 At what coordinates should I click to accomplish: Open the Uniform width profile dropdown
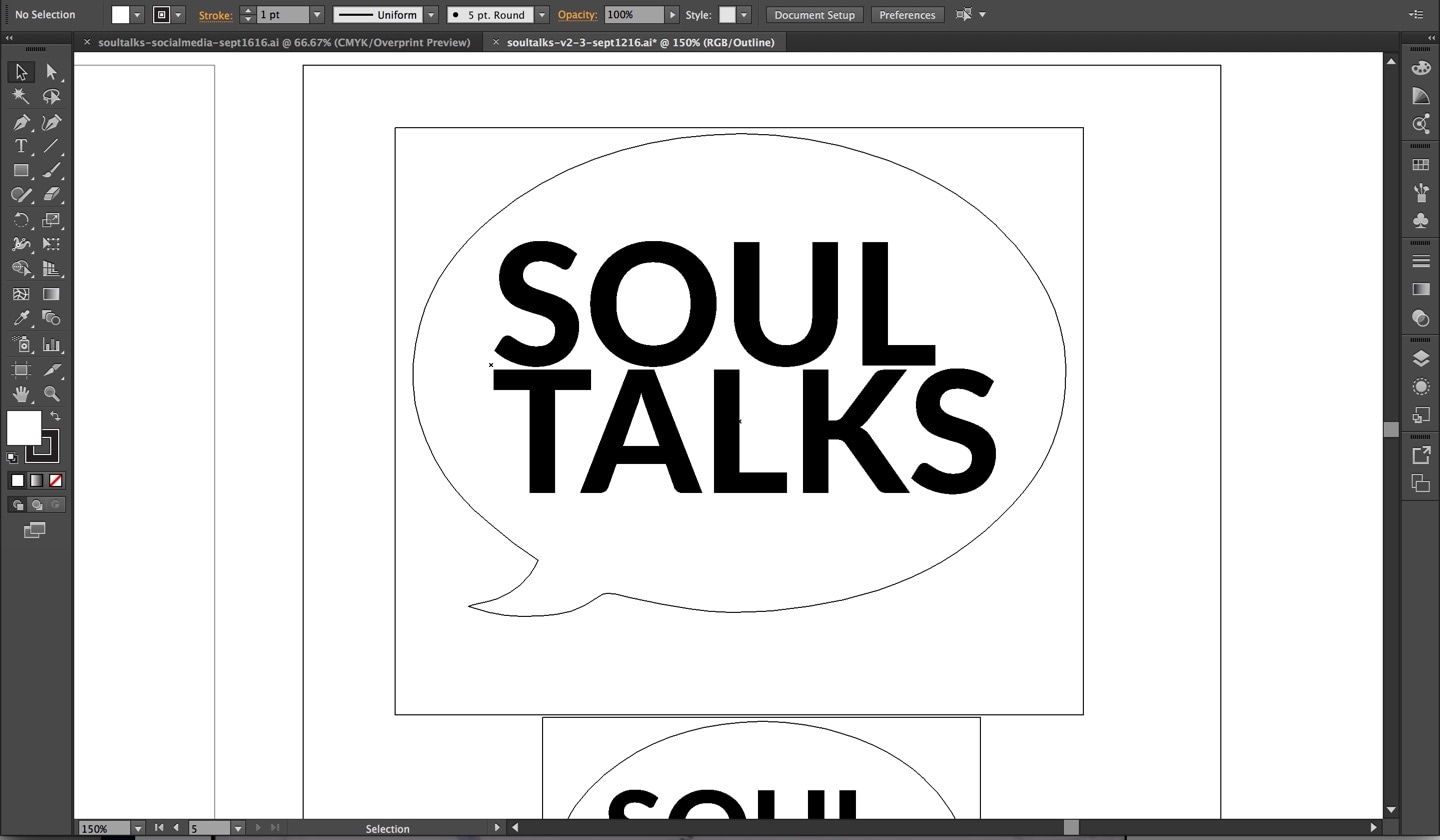430,14
